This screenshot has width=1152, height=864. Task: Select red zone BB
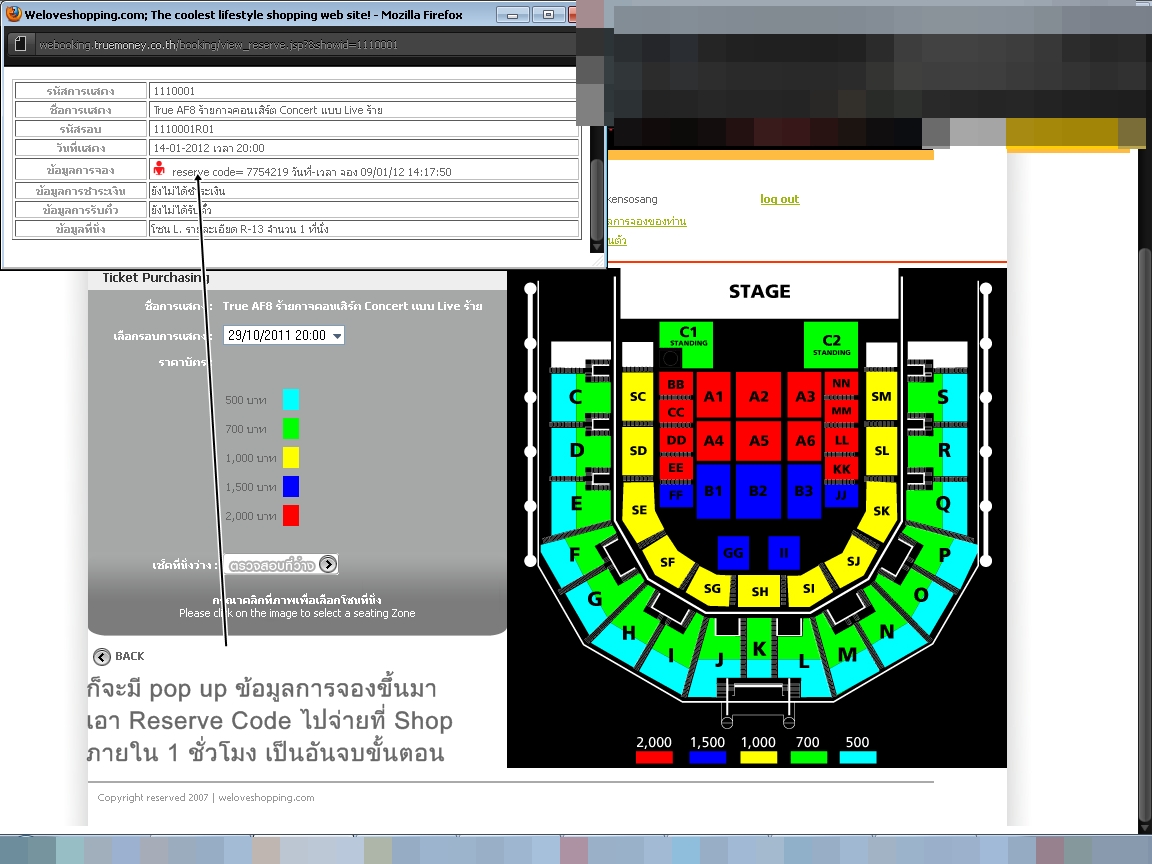676,384
